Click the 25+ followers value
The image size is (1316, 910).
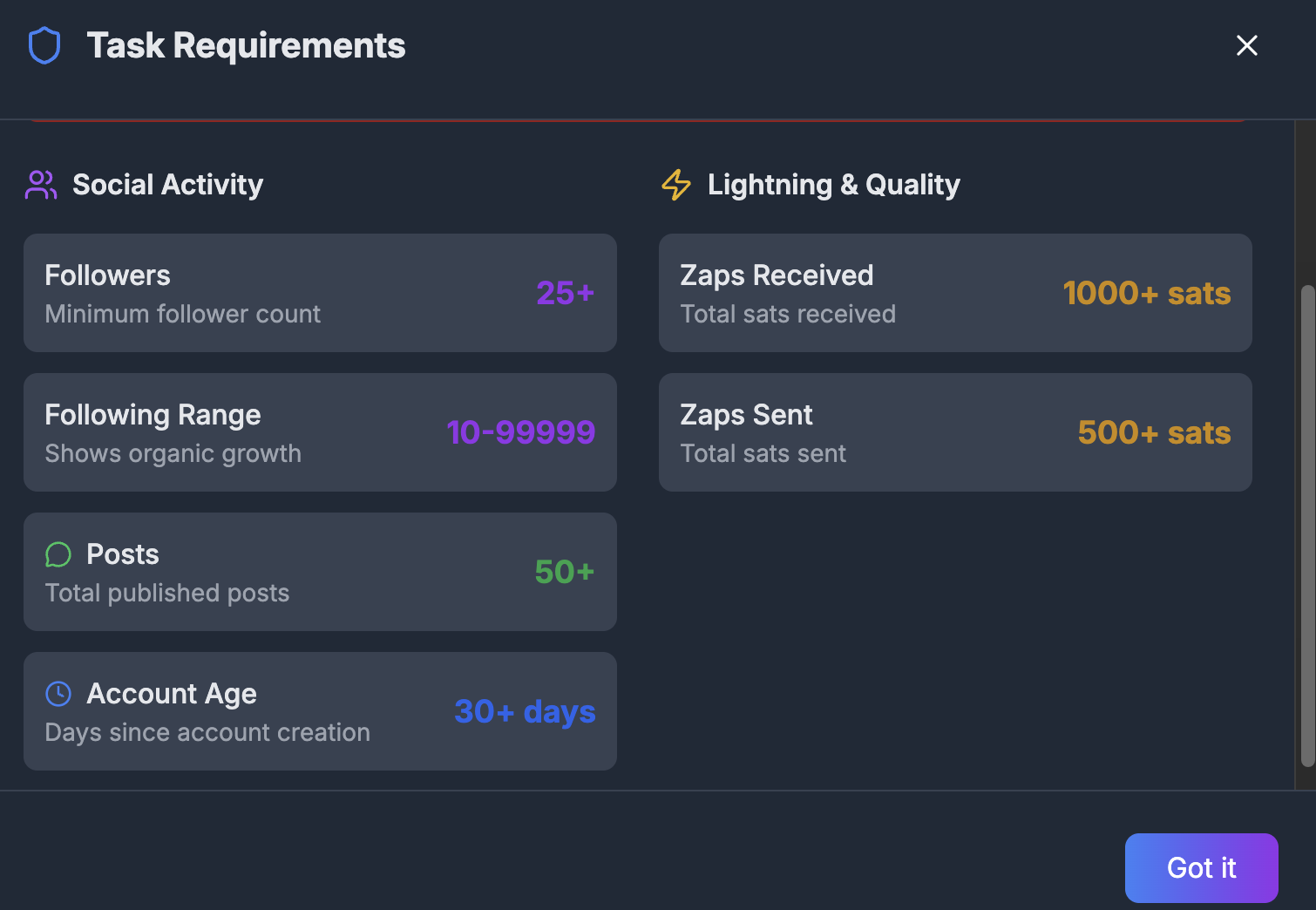click(x=566, y=293)
